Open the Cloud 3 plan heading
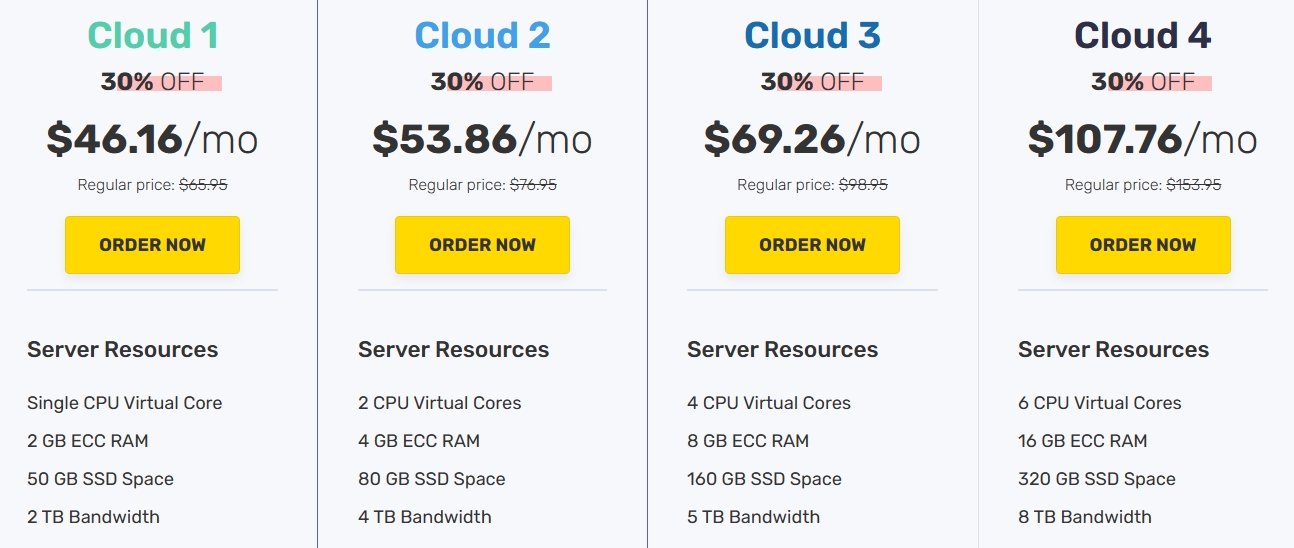Screen dimensions: 1294x548 (x=812, y=36)
